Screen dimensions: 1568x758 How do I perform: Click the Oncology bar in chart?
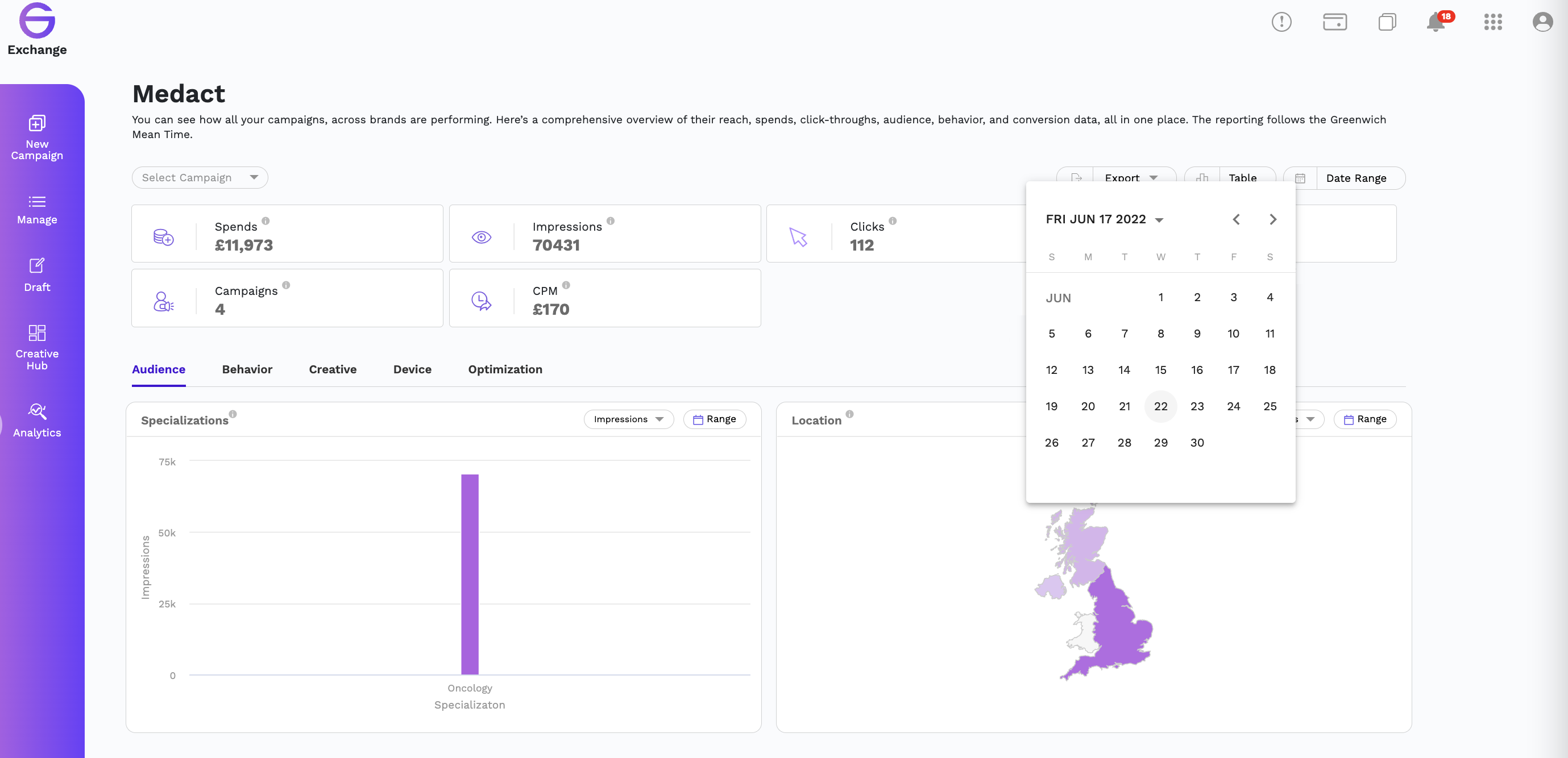(x=469, y=574)
